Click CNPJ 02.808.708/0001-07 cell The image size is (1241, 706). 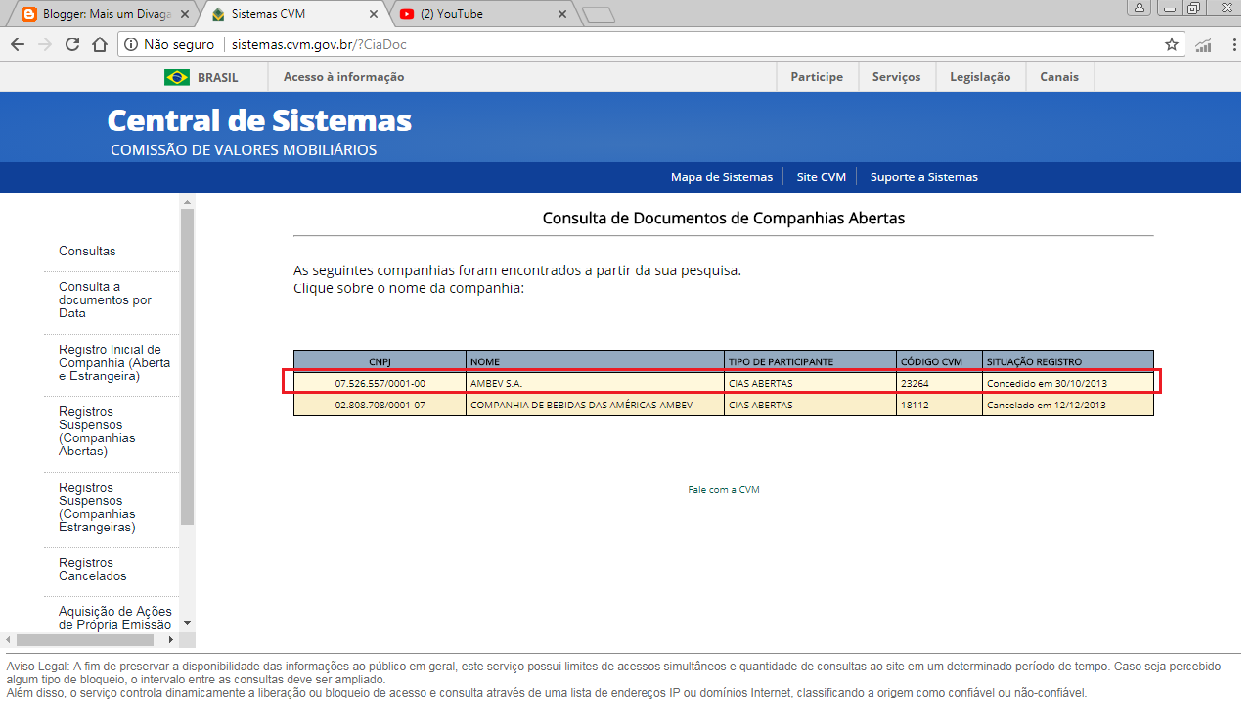point(380,405)
